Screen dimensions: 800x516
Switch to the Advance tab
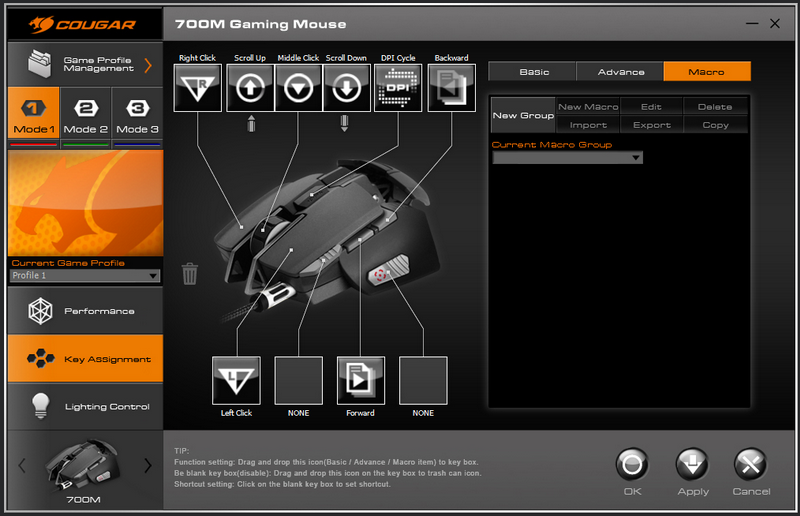(x=620, y=71)
